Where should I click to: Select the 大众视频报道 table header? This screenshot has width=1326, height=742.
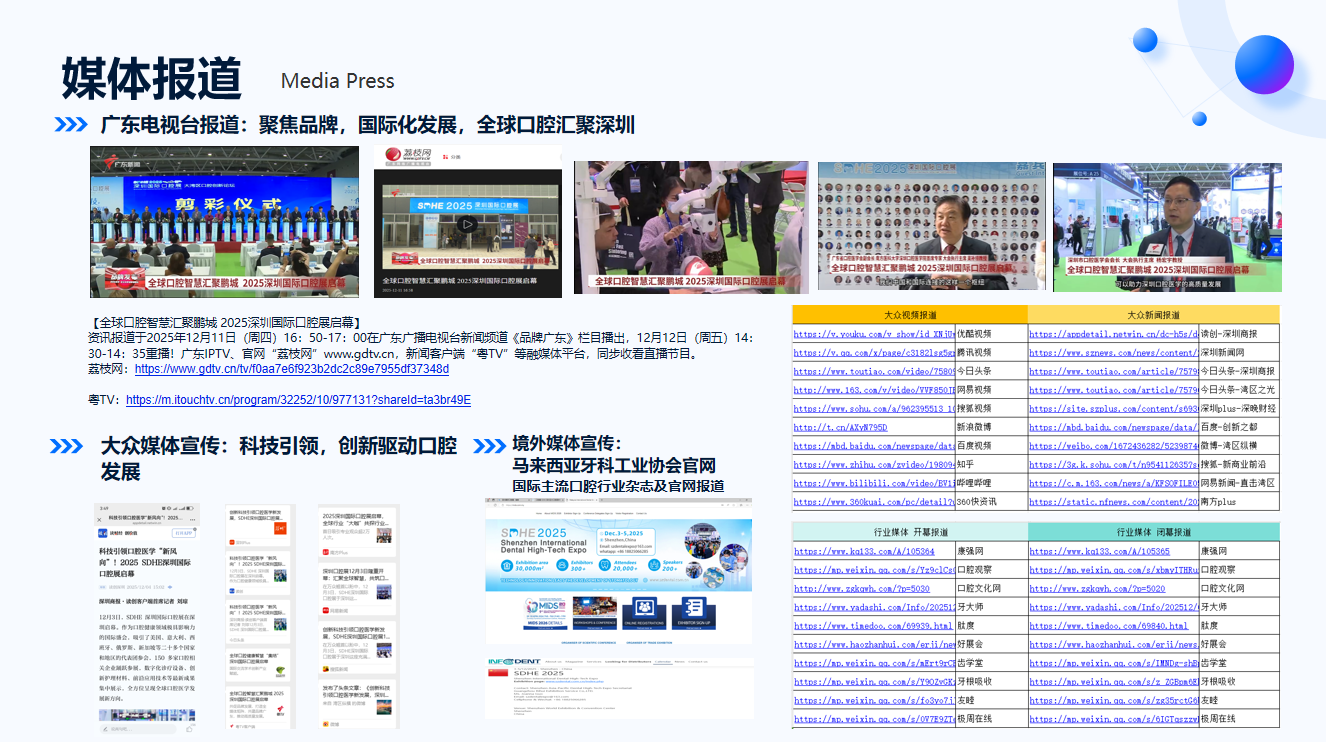click(x=910, y=314)
